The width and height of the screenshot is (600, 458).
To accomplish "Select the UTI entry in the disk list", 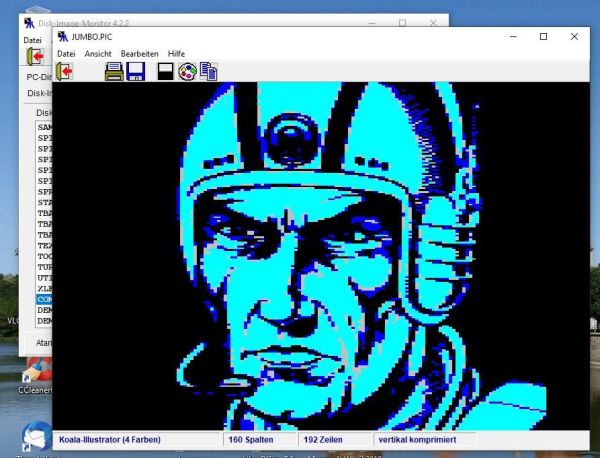I will [44, 277].
